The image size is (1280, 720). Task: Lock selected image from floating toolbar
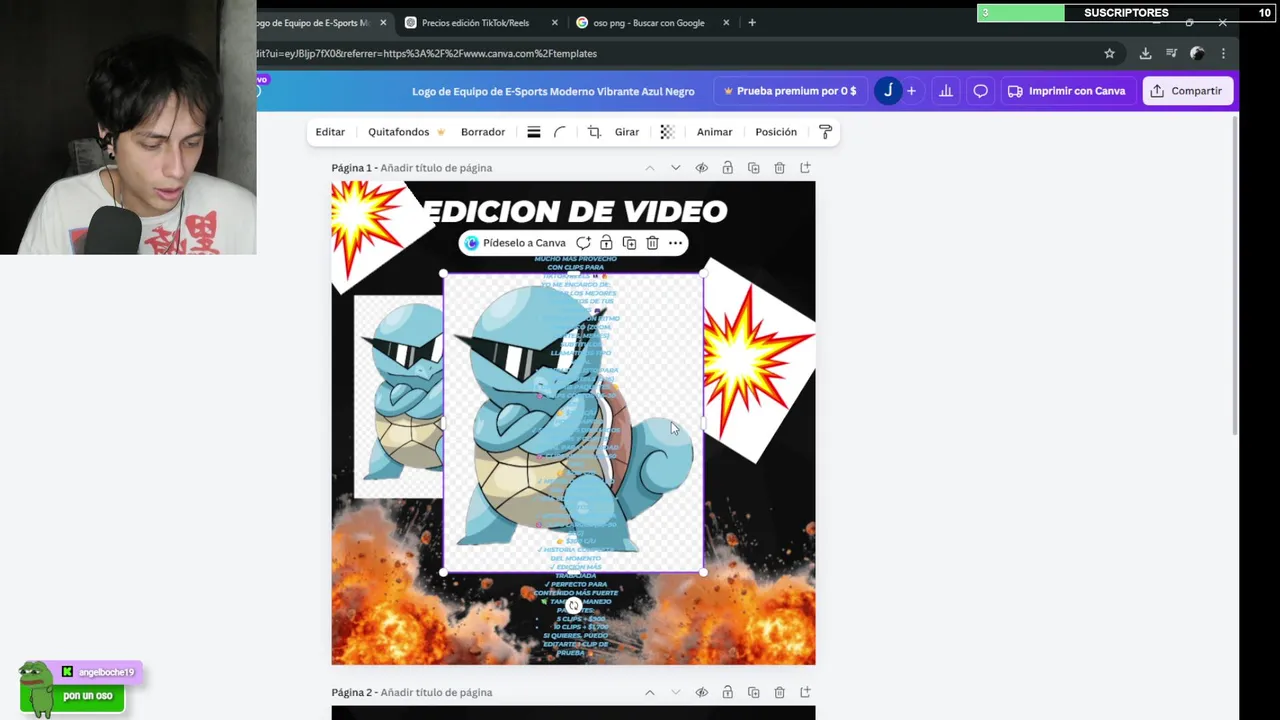click(606, 243)
